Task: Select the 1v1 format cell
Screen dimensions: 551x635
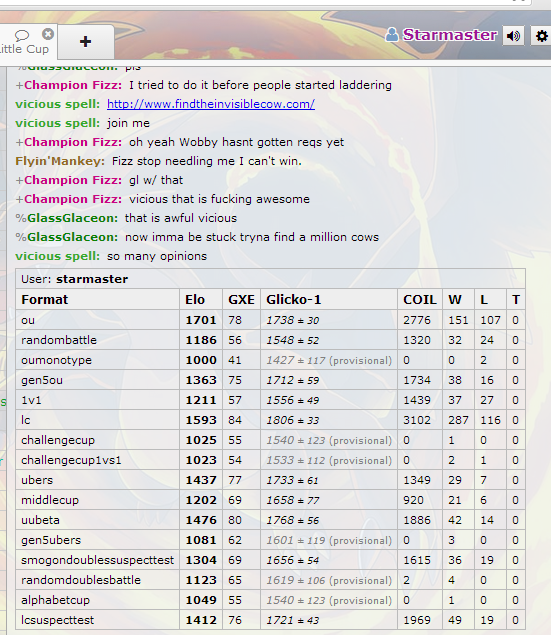Action: pos(98,400)
